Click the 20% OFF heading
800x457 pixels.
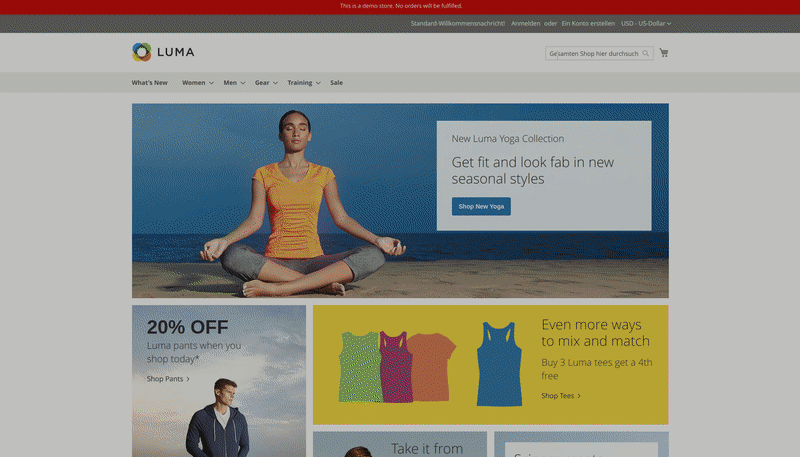(187, 327)
